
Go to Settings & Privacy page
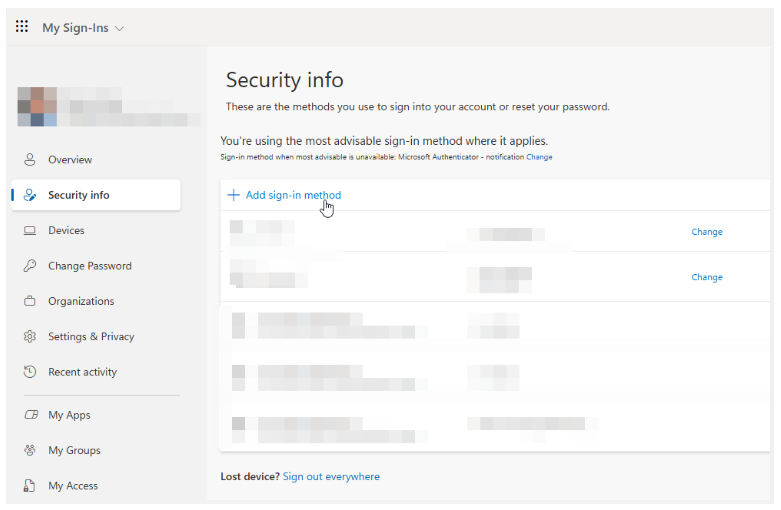pyautogui.click(x=90, y=337)
